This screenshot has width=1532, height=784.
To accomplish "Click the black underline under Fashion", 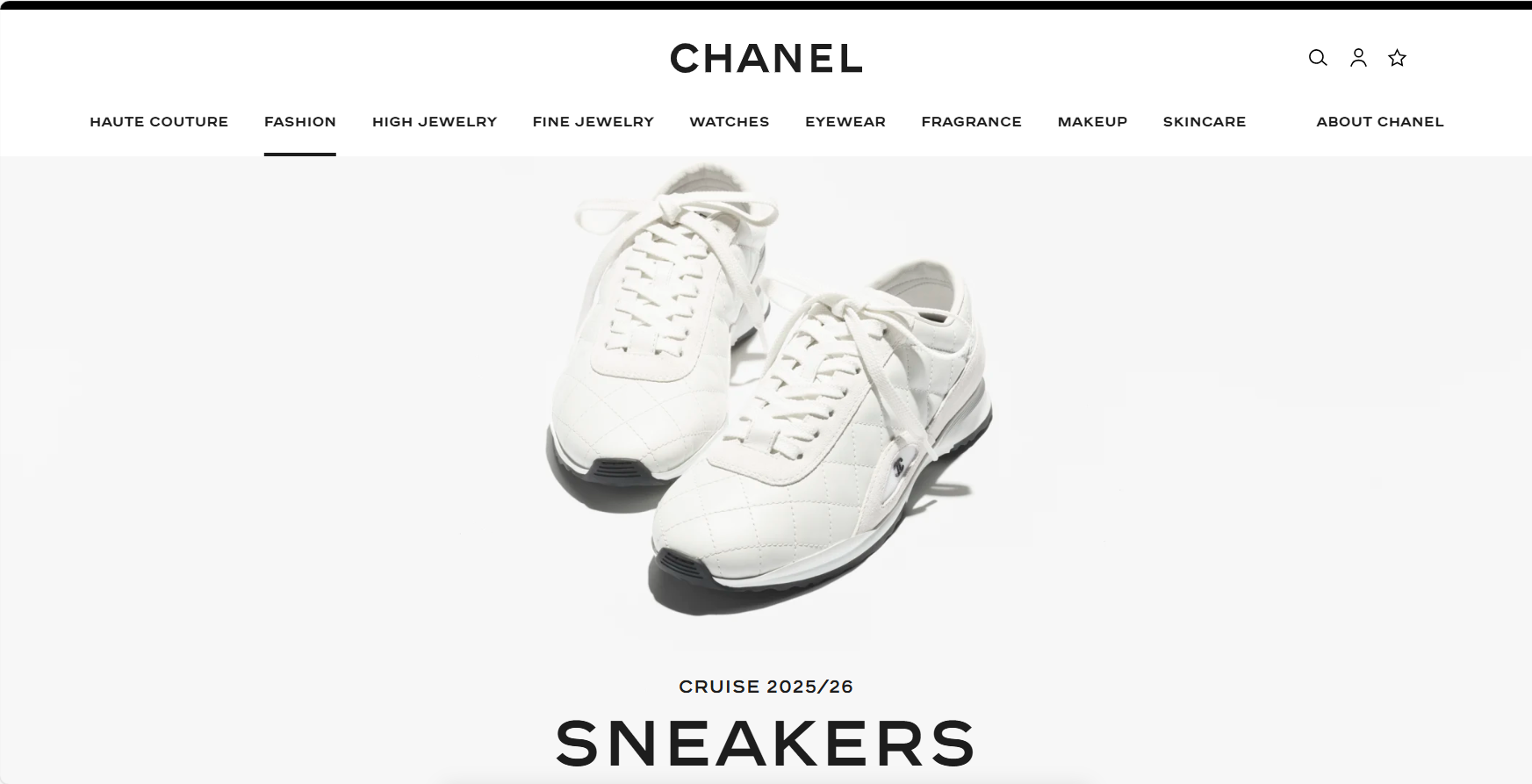I will [x=300, y=155].
